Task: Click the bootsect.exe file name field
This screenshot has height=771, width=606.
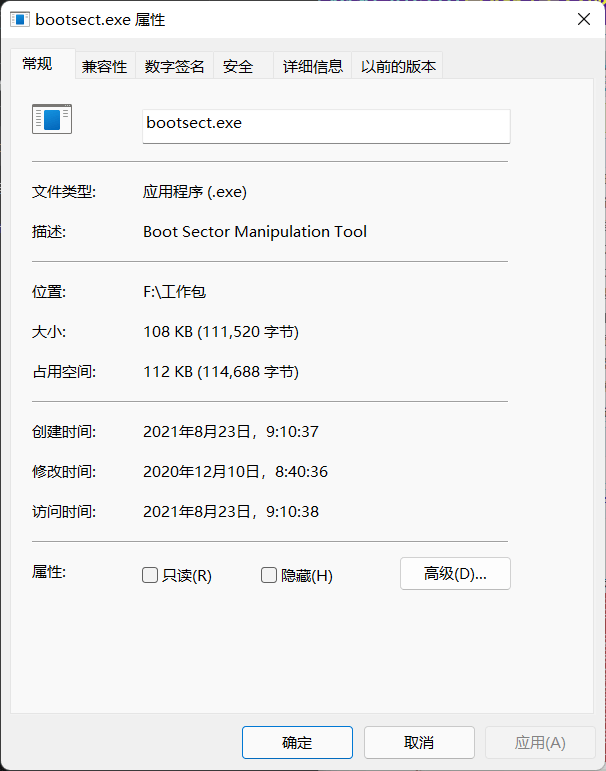Action: click(x=326, y=125)
